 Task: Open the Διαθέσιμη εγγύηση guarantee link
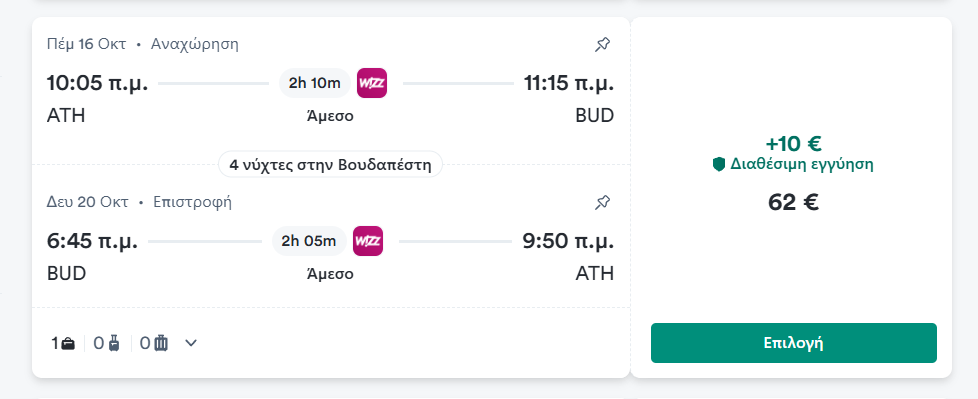(801, 165)
